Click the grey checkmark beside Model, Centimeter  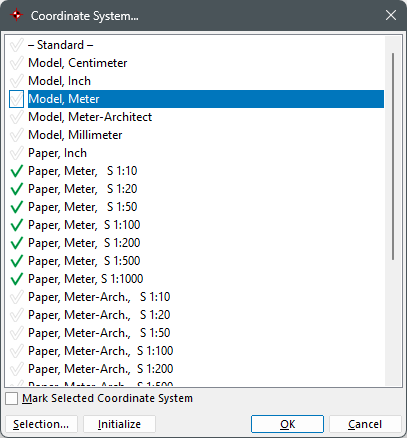16,63
